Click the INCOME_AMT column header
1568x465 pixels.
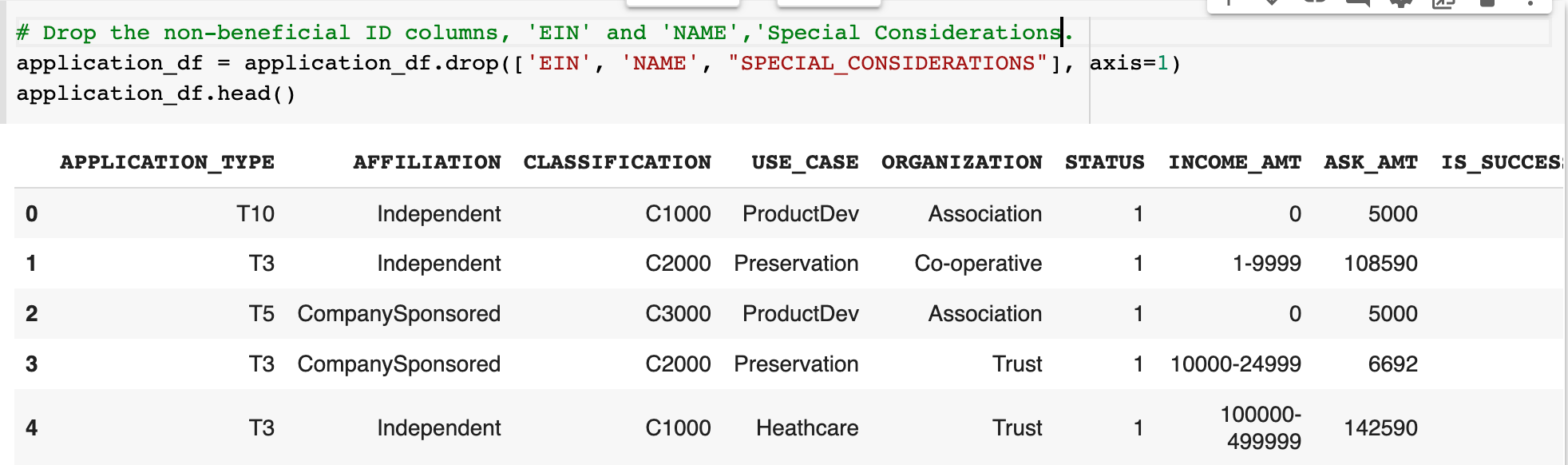click(x=1235, y=162)
